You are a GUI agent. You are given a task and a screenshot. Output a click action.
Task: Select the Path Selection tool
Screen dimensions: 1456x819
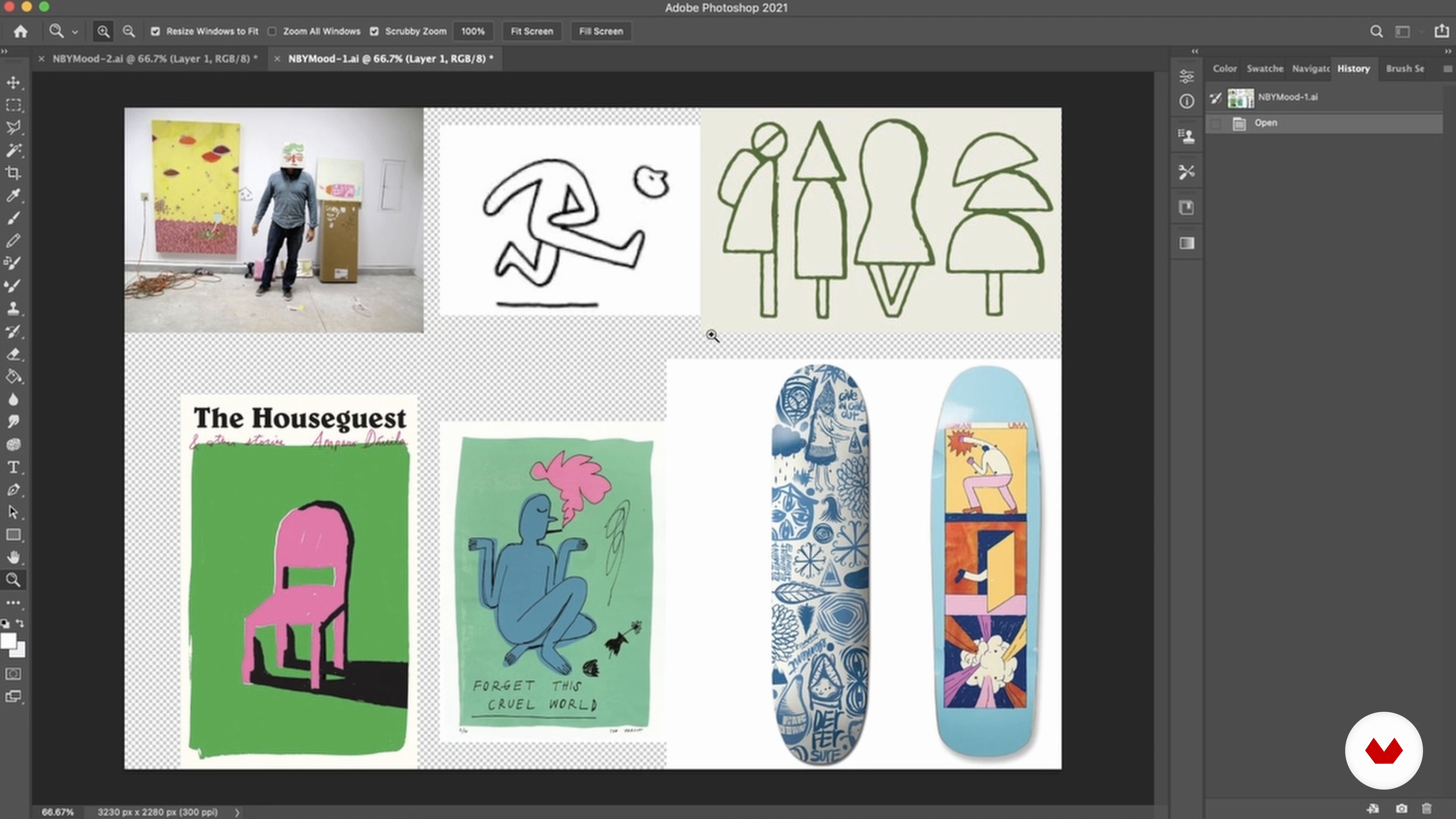[14, 513]
